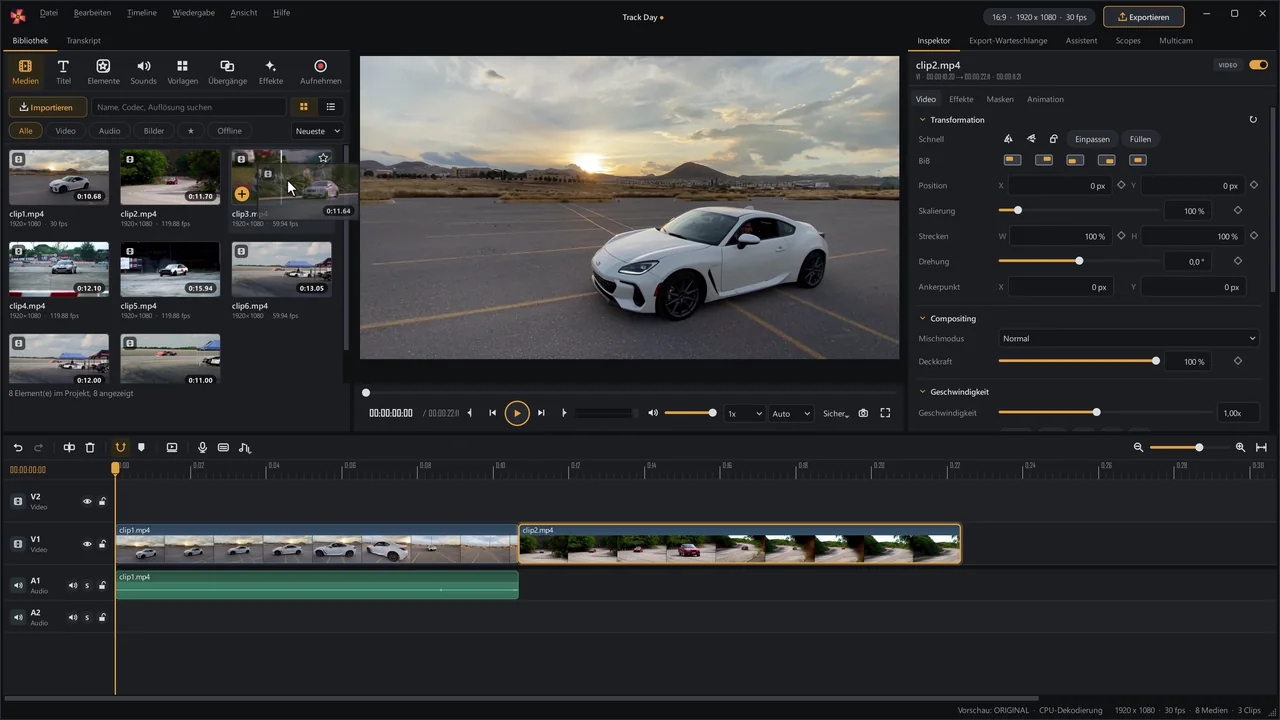Start recording via Aufnehmen icon

pyautogui.click(x=320, y=72)
